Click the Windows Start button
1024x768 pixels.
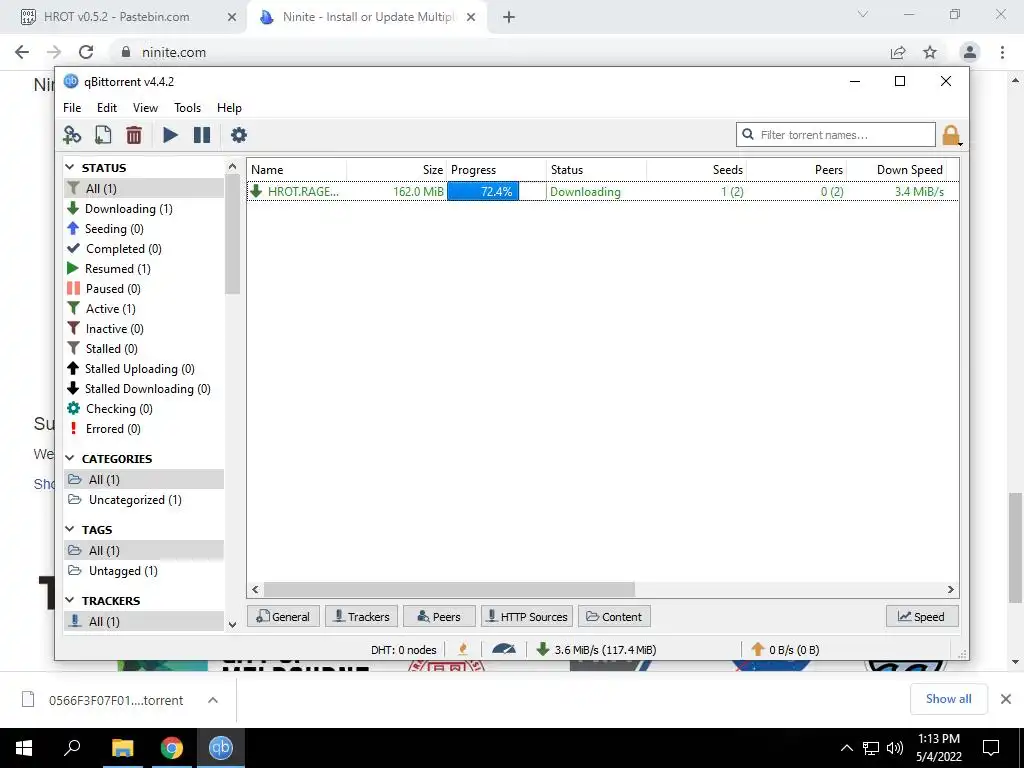pyautogui.click(x=24, y=748)
